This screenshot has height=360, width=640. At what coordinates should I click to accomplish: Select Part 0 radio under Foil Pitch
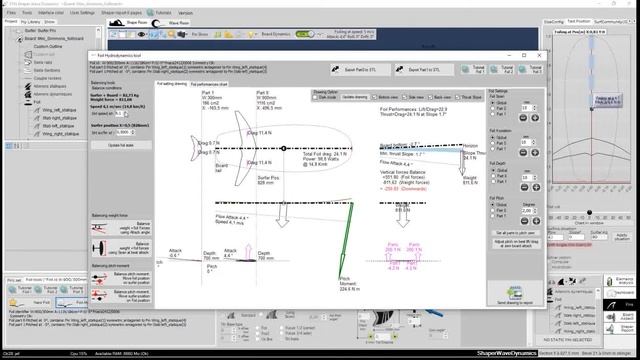[493, 210]
